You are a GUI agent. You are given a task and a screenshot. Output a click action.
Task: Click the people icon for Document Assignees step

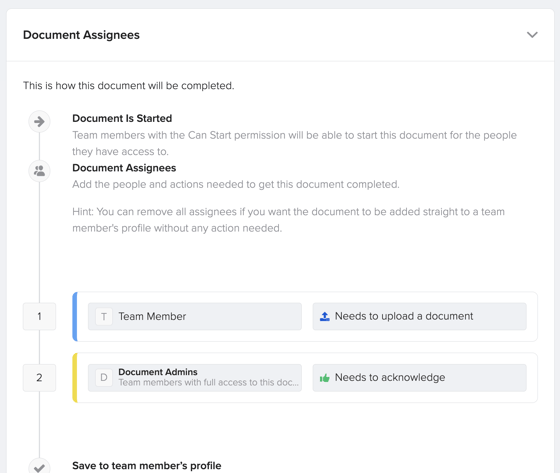click(x=39, y=171)
